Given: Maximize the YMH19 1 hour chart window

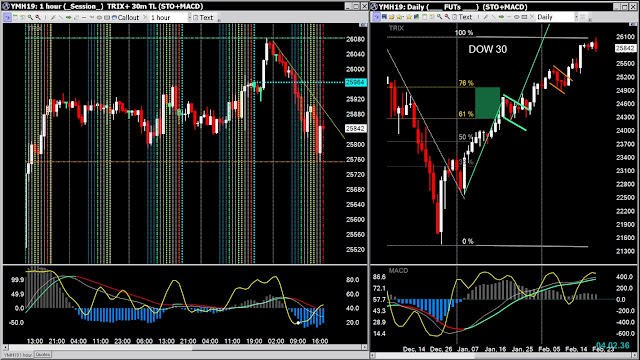Looking at the screenshot, I should click(356, 6).
